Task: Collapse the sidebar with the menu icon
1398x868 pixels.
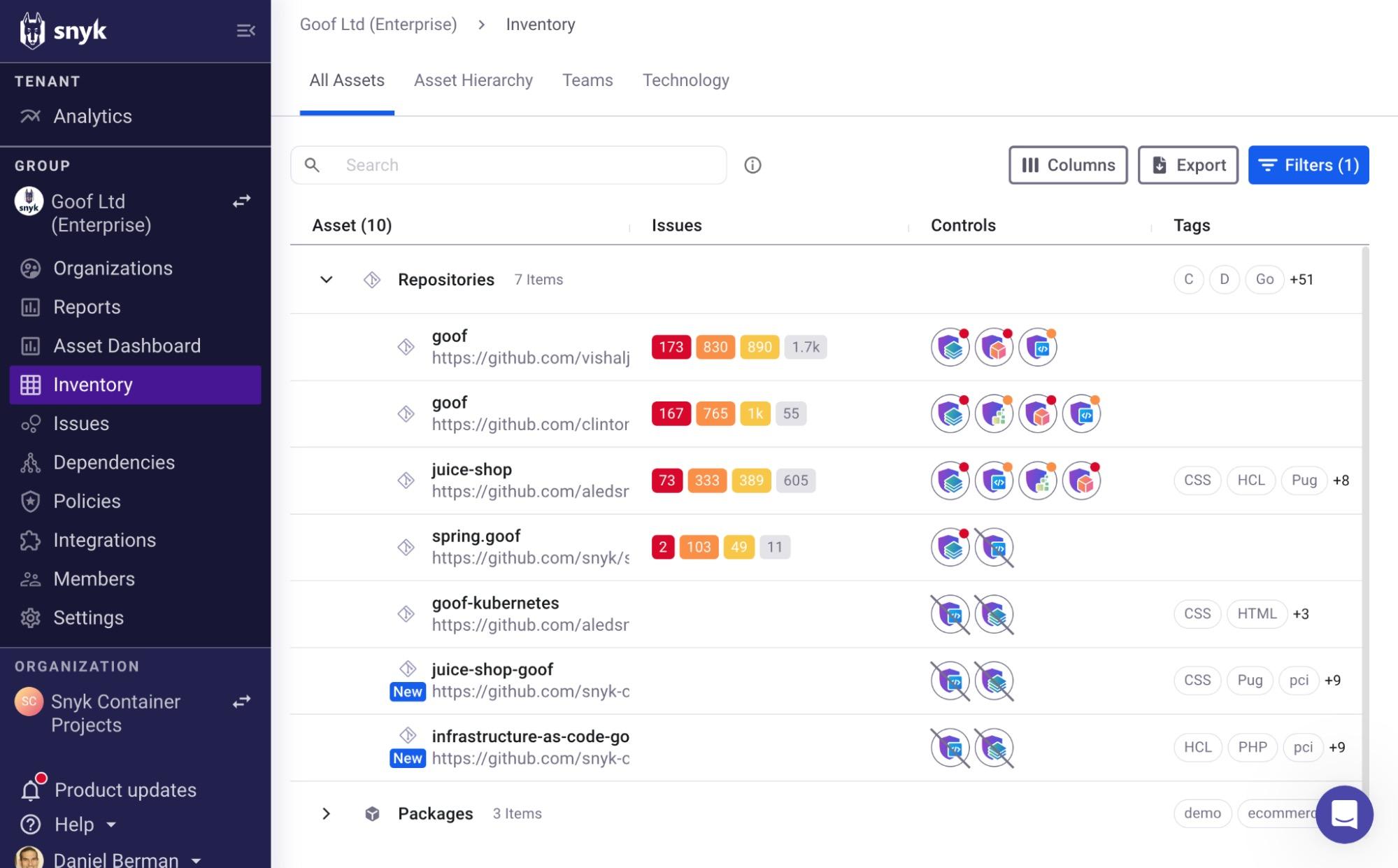Action: (x=245, y=31)
